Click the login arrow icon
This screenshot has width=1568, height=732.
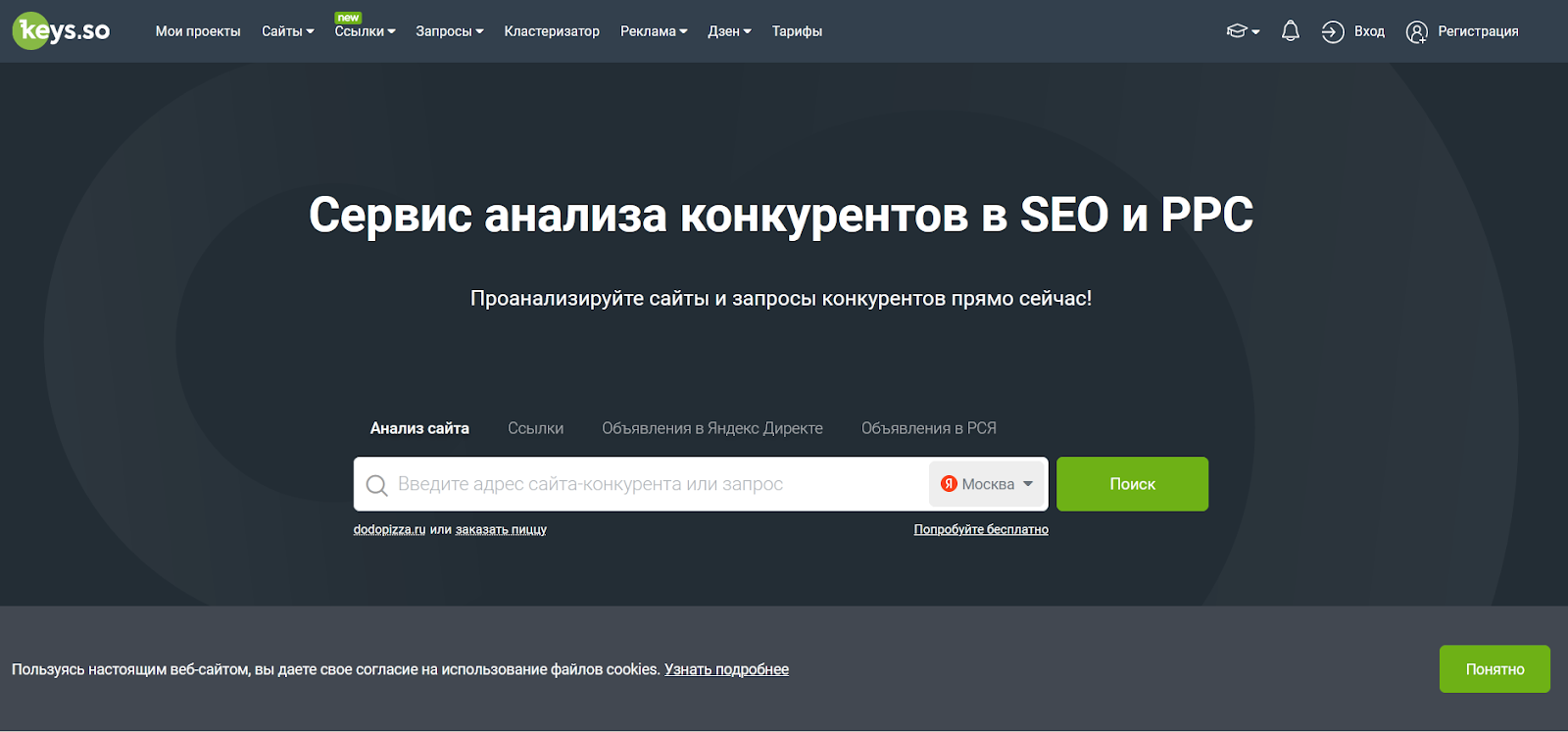tap(1332, 32)
